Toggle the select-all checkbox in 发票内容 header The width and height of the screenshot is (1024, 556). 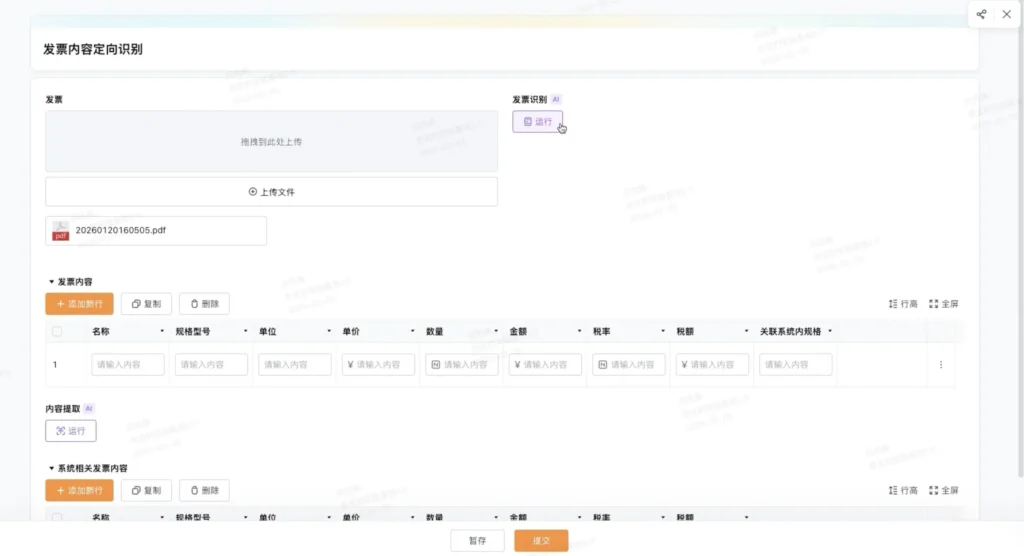click(x=57, y=331)
